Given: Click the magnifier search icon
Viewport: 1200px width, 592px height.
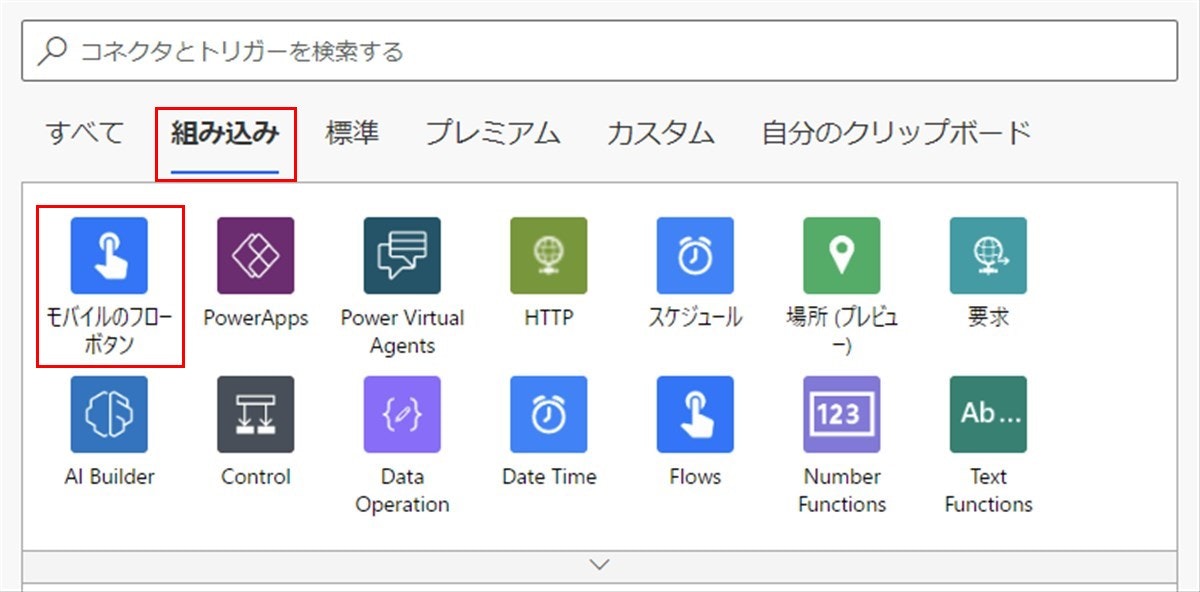Looking at the screenshot, I should [x=52, y=50].
